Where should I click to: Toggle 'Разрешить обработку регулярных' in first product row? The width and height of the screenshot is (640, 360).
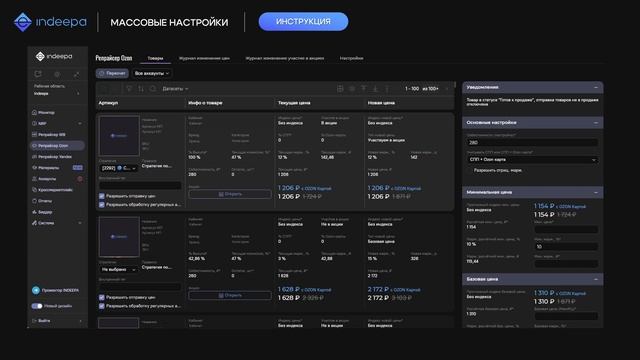102,204
